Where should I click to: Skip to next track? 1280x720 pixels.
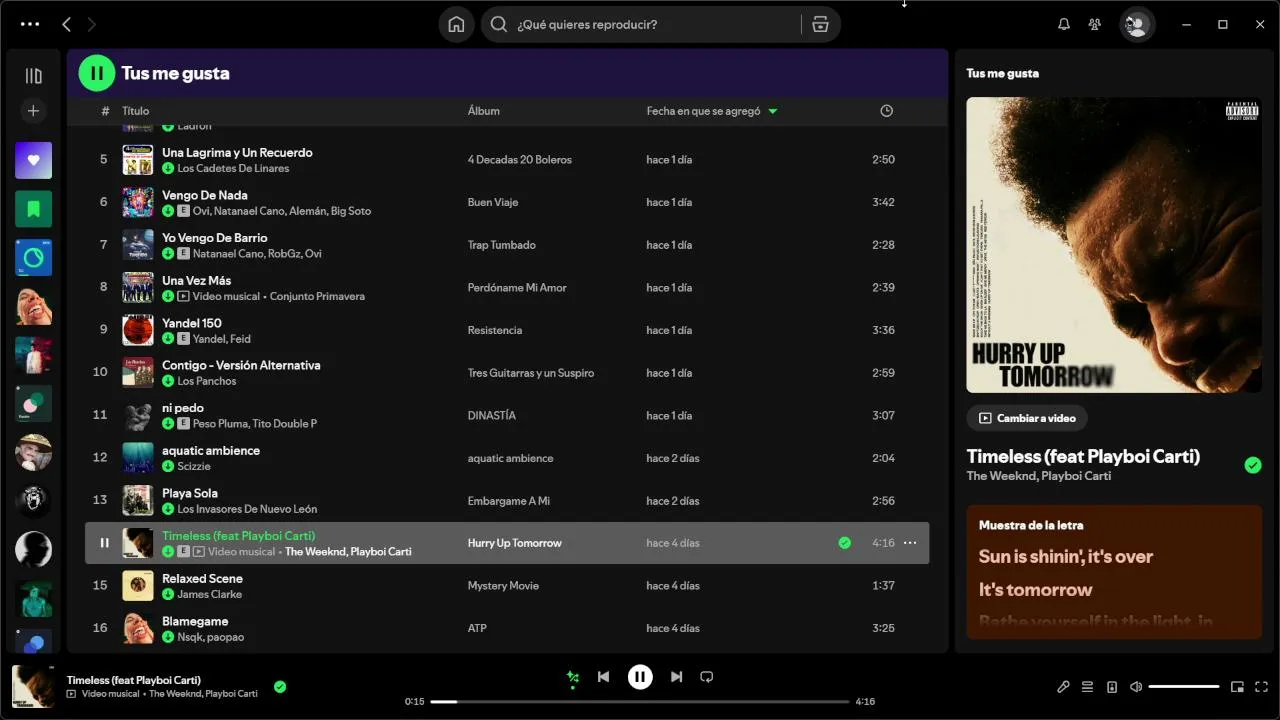(x=676, y=677)
